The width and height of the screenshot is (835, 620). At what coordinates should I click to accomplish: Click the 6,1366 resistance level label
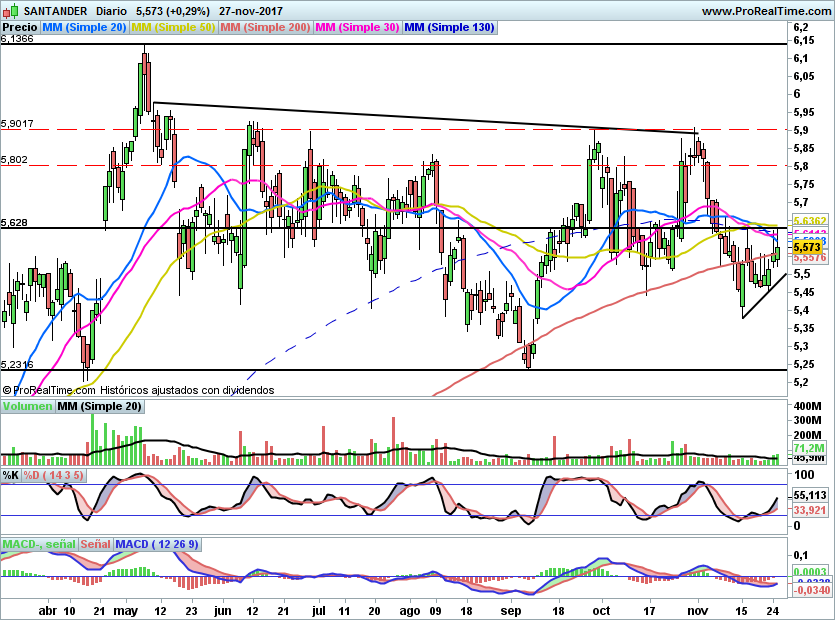coord(17,39)
